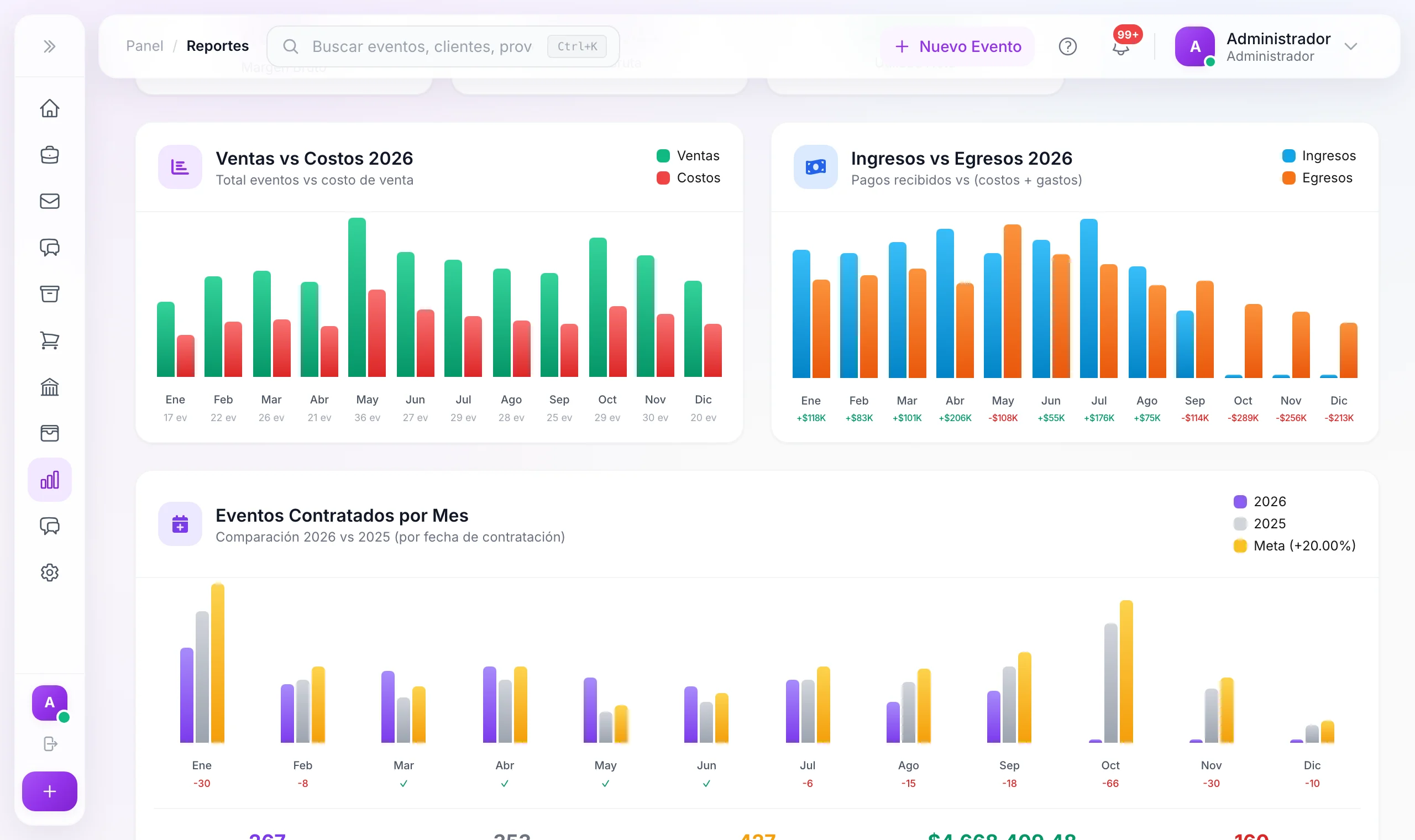The width and height of the screenshot is (1415, 840).
Task: Open the storefront icon in sidebar
Action: [x=50, y=433]
